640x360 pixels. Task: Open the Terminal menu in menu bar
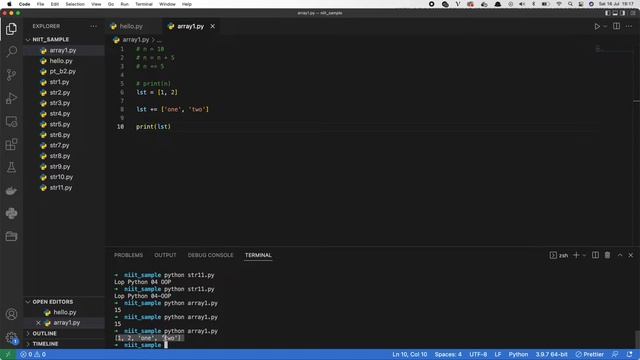click(144, 4)
